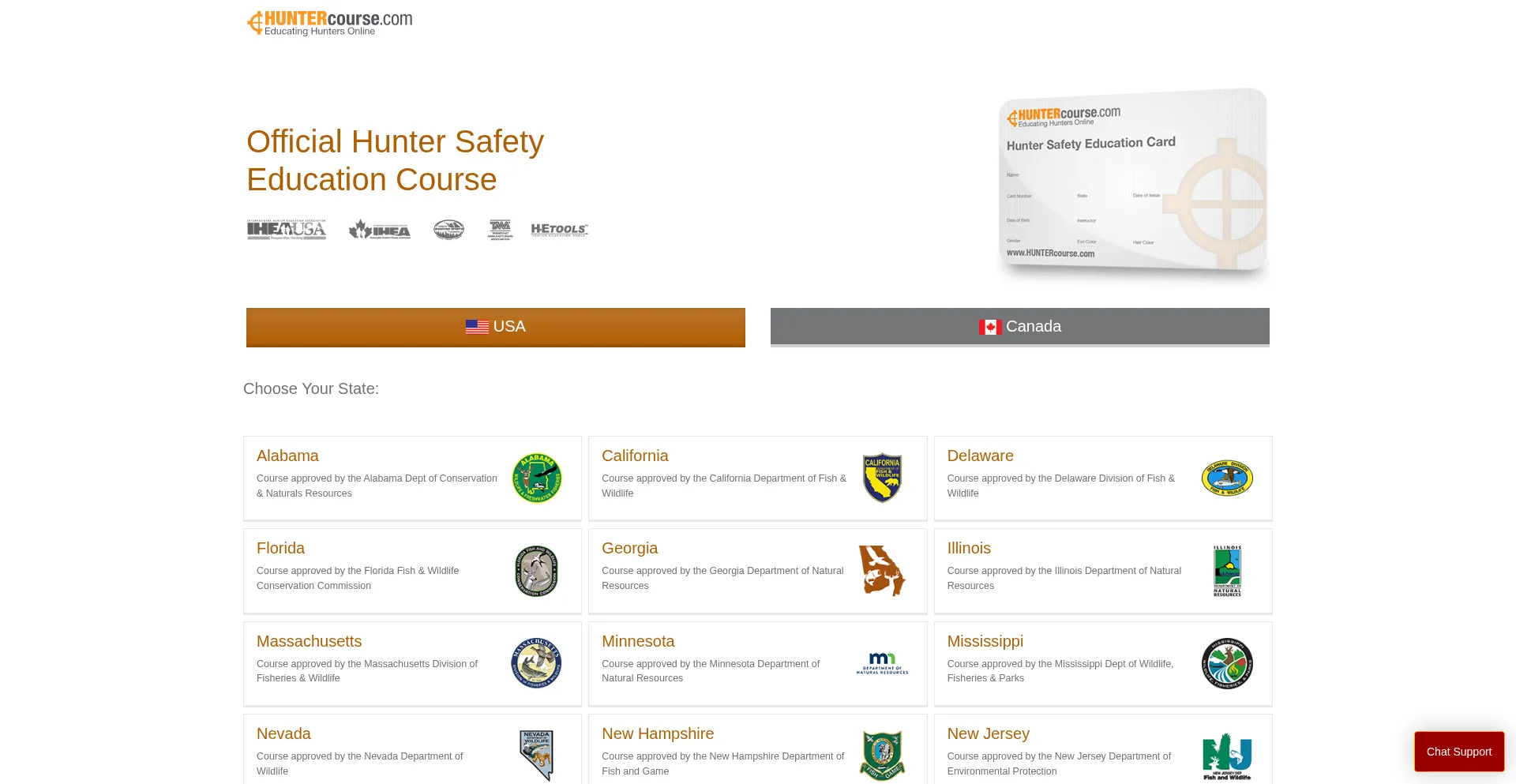Viewport: 1516px width, 784px height.
Task: Open the New Hampshire course
Action: coord(657,733)
